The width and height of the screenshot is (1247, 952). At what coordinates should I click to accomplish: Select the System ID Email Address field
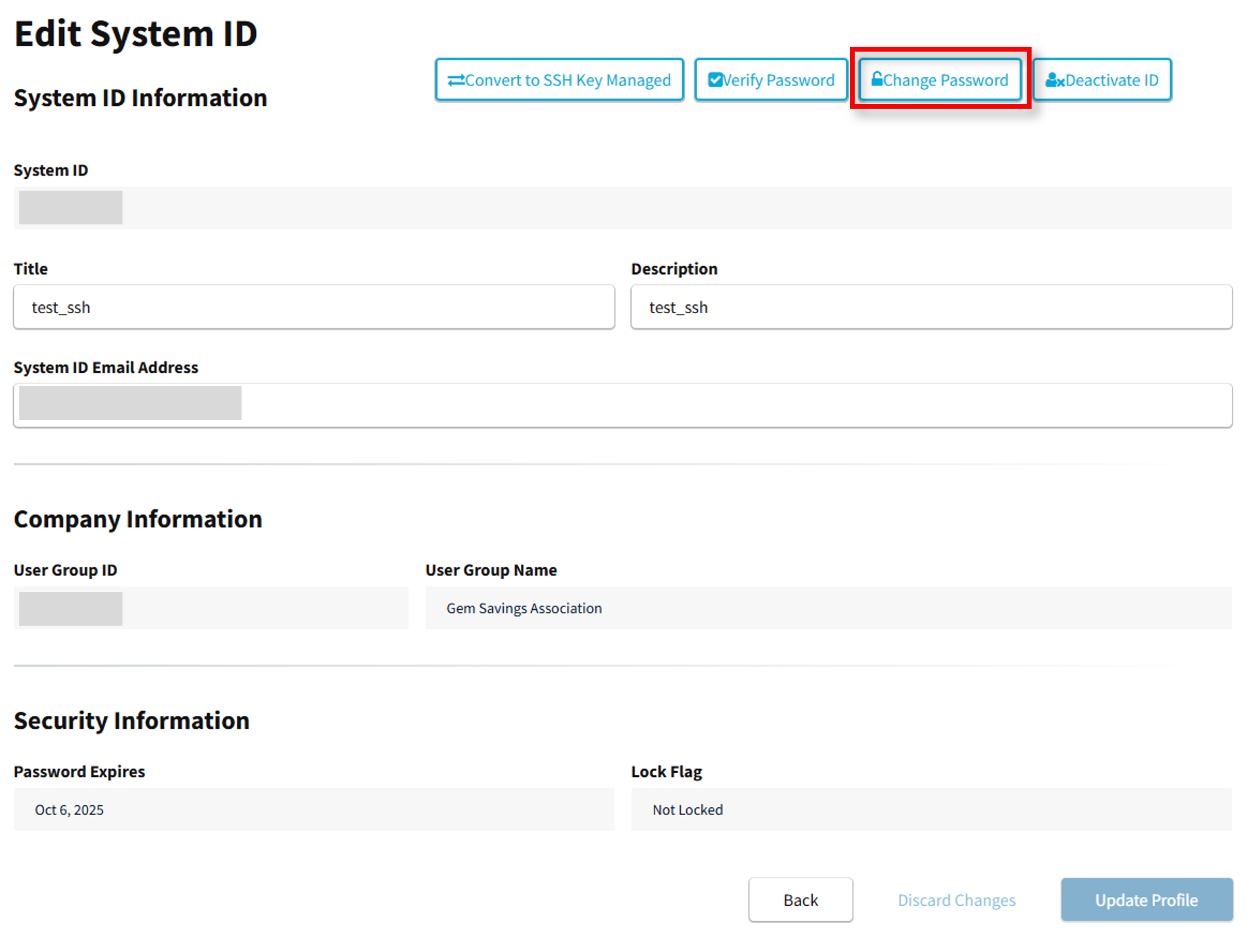point(622,406)
